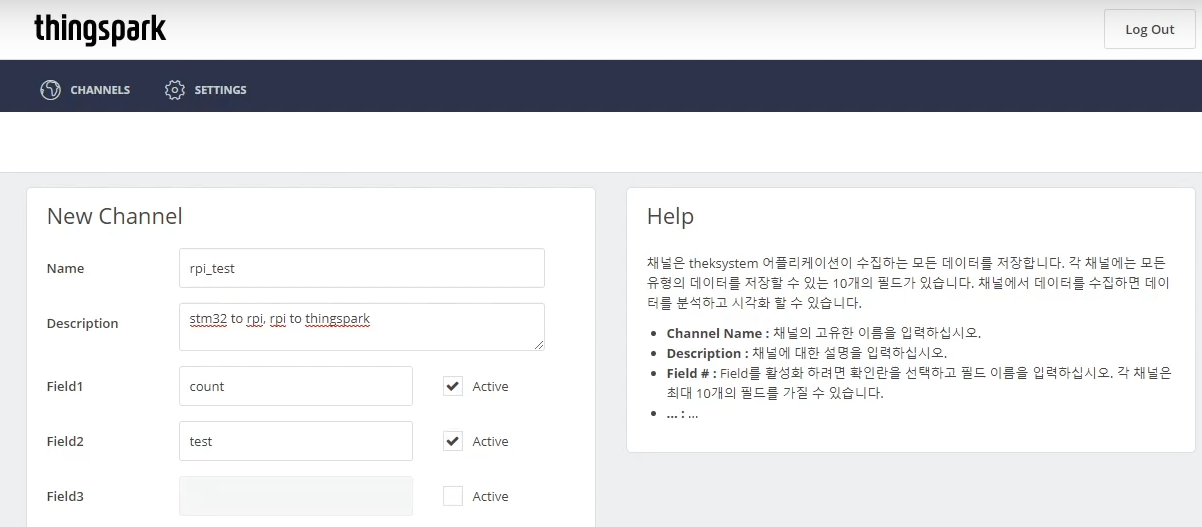Uncheck the Field2 Active checkbox

pos(453,441)
